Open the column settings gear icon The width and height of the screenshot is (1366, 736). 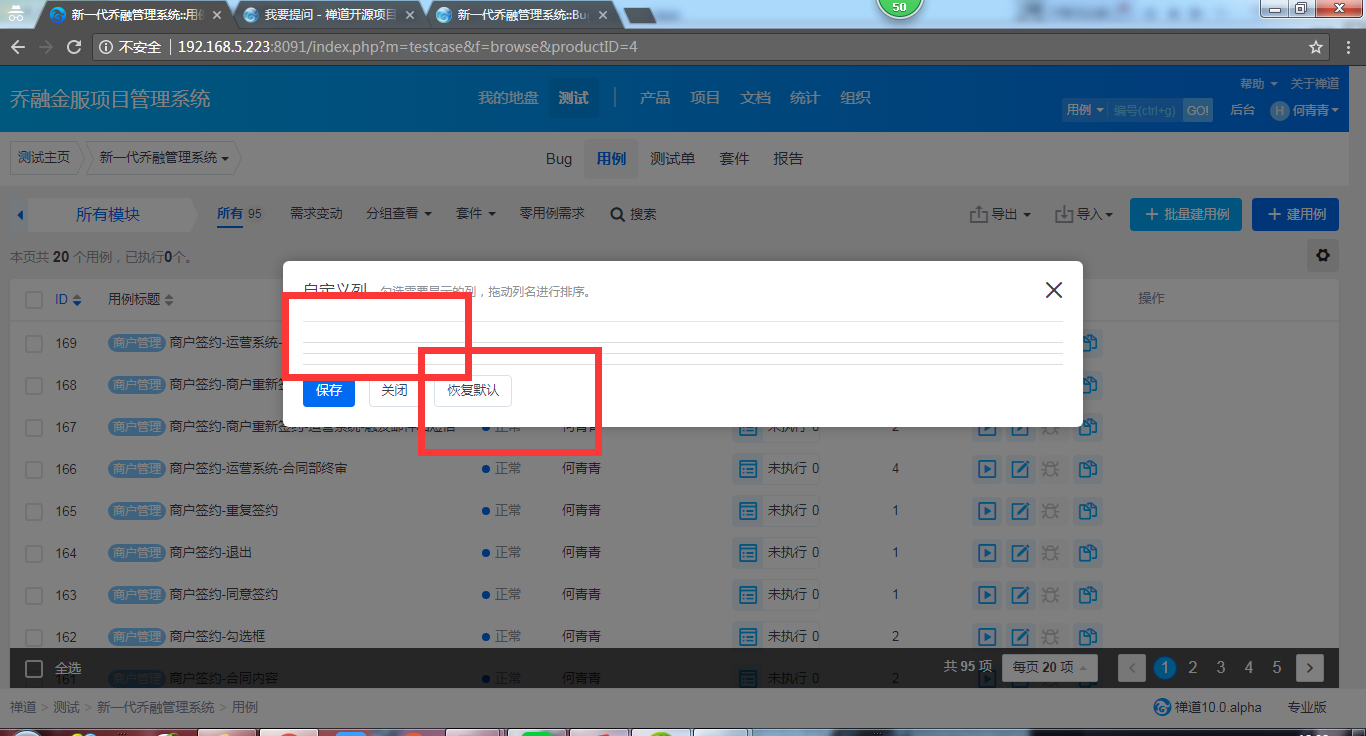[x=1323, y=256]
